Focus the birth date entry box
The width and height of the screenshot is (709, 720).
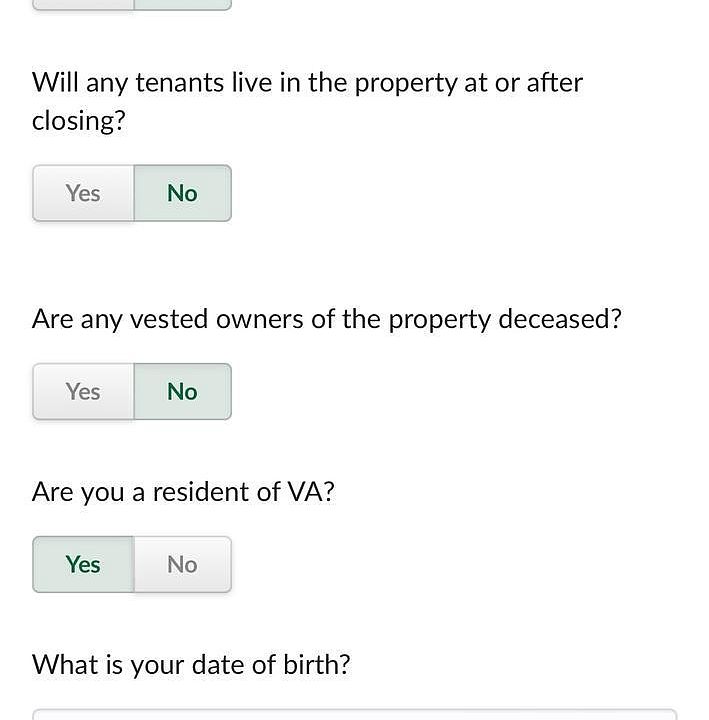pyautogui.click(x=354, y=714)
